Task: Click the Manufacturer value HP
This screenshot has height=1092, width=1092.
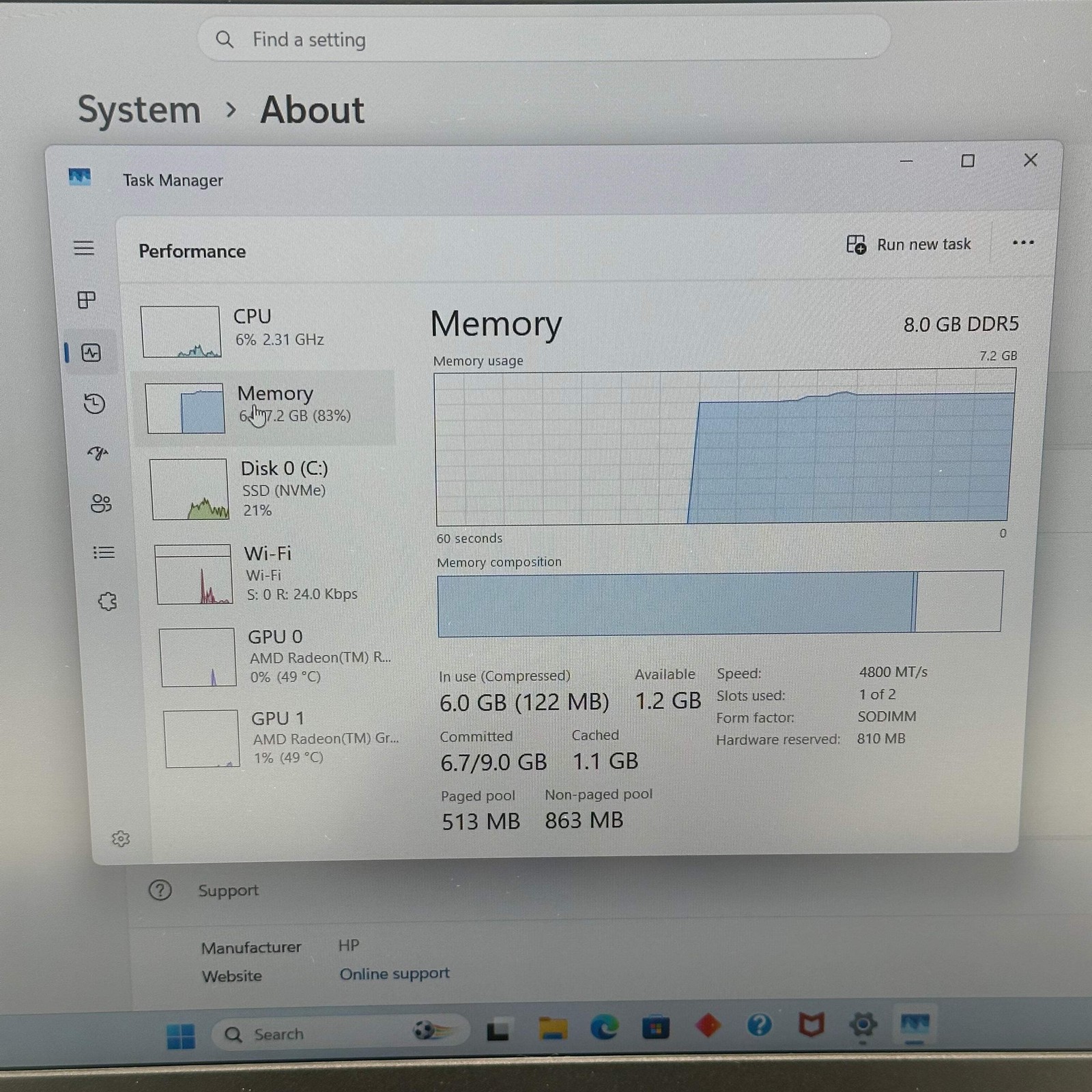Action: coord(349,945)
